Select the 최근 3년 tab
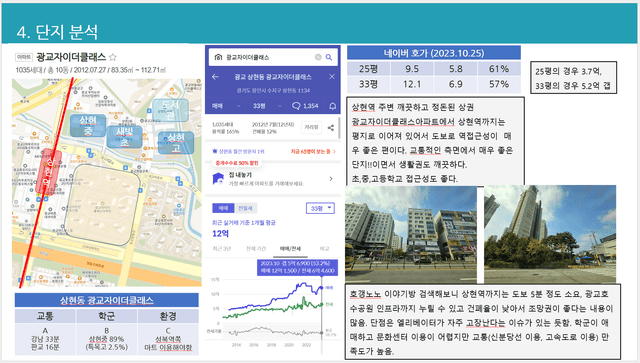Image resolution: width=640 pixels, height=363 pixels. pyautogui.click(x=222, y=249)
